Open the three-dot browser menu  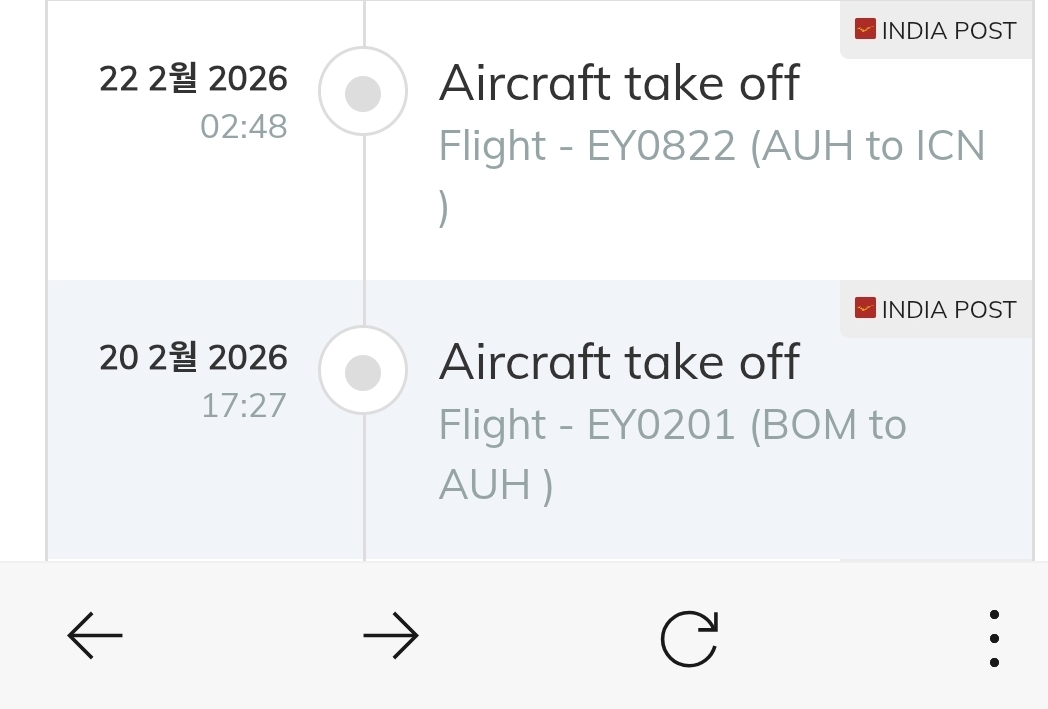pyautogui.click(x=993, y=638)
